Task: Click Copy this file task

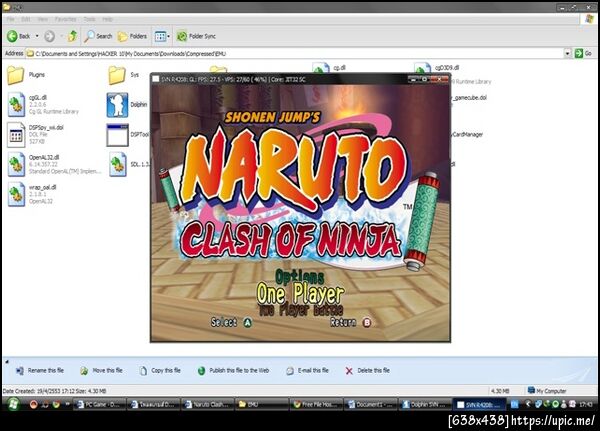Action: (x=160, y=371)
